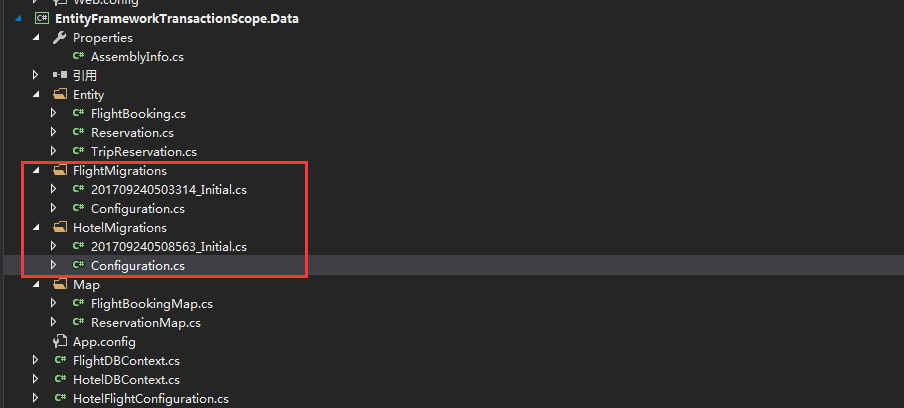
Task: Click the references icon next to 引用
Action: (59, 75)
